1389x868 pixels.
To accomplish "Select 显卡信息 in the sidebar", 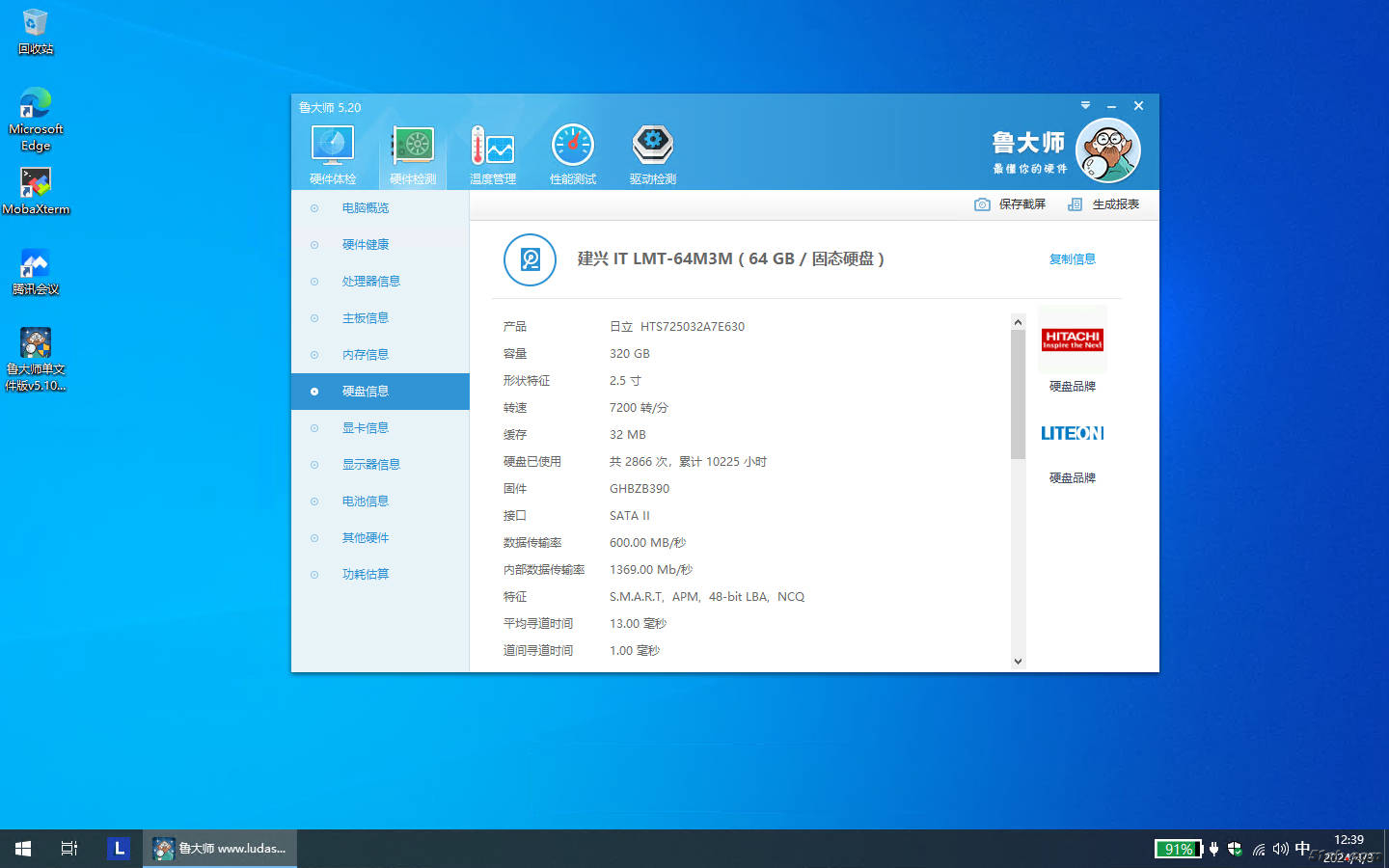I will click(366, 428).
